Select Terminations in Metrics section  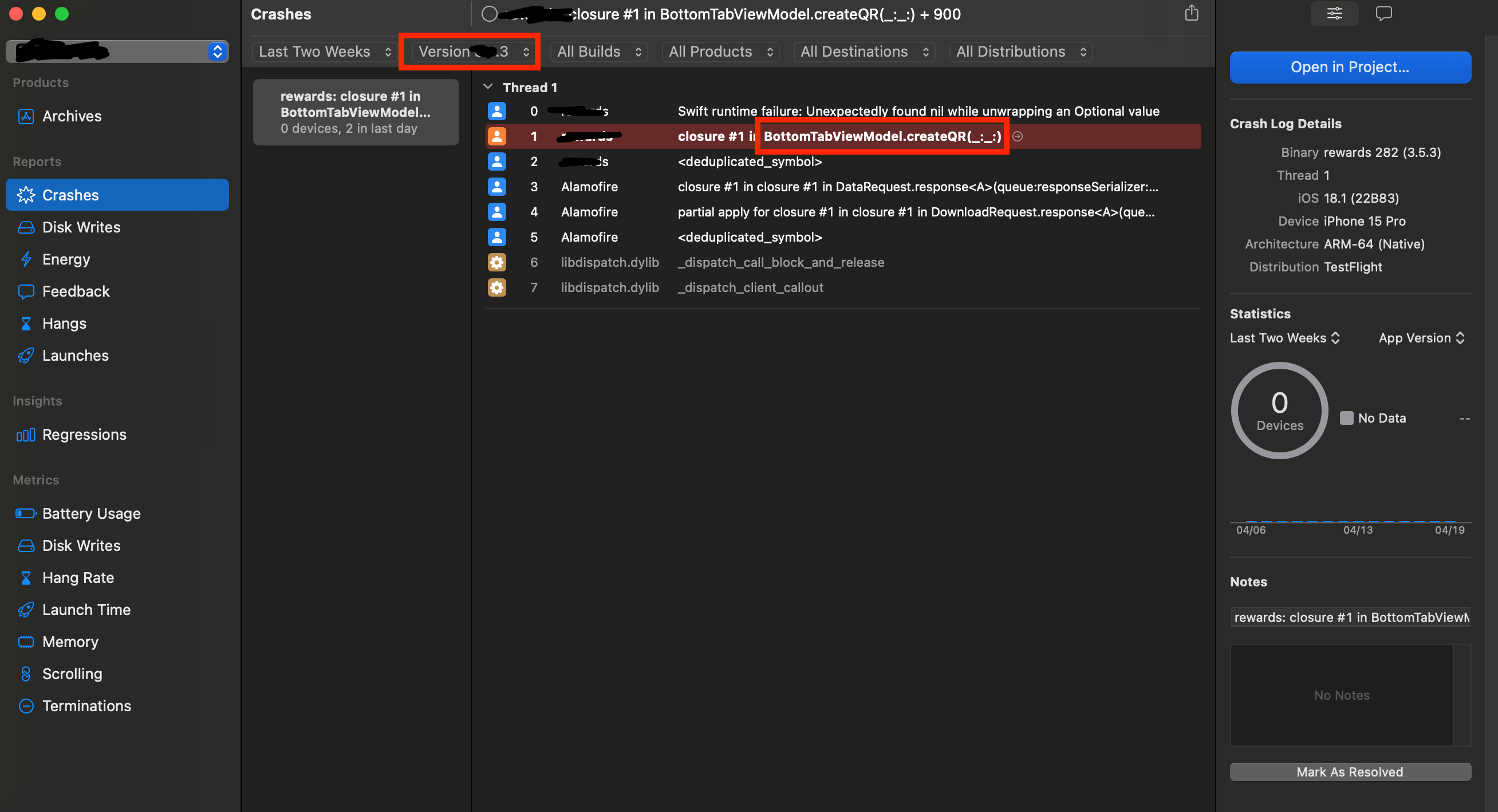pos(86,705)
